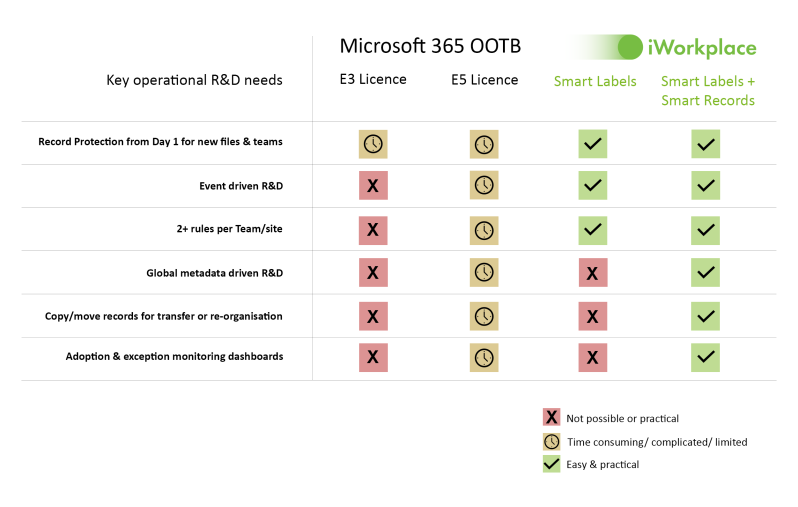The height and width of the screenshot is (507, 798).
Task: Click the red X for E3 Event driven R&D
Action: pos(373,185)
